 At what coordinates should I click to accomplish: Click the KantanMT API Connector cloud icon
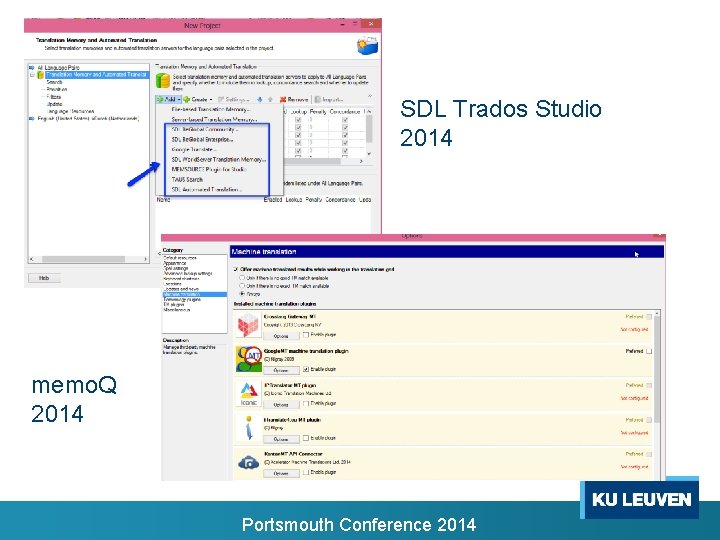[x=248, y=462]
